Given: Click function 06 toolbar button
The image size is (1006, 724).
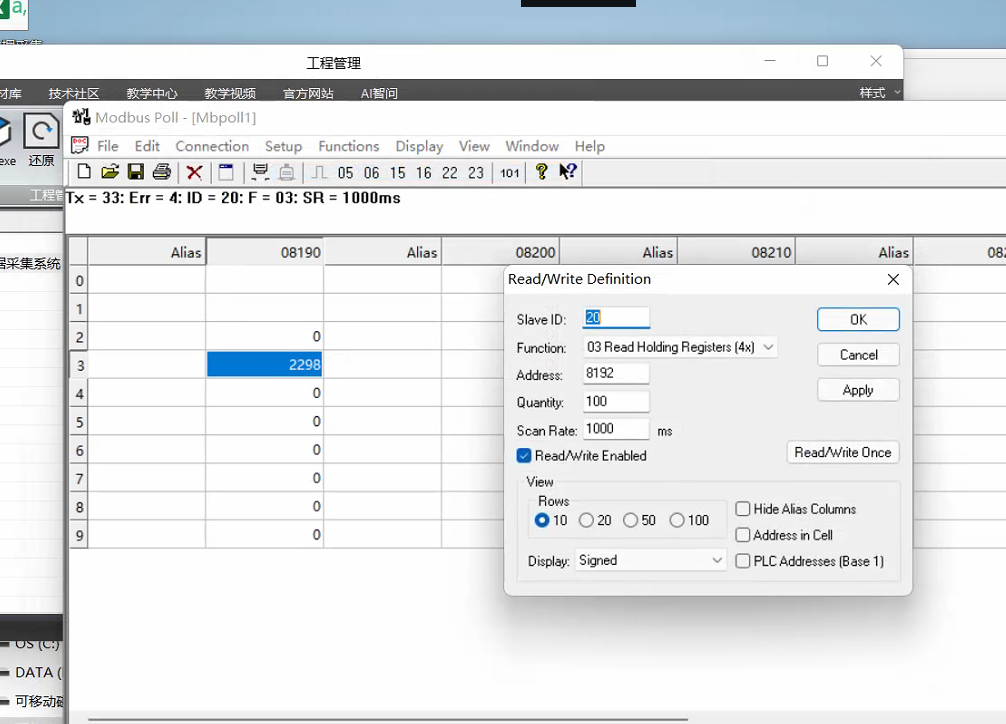Looking at the screenshot, I should 371,173.
